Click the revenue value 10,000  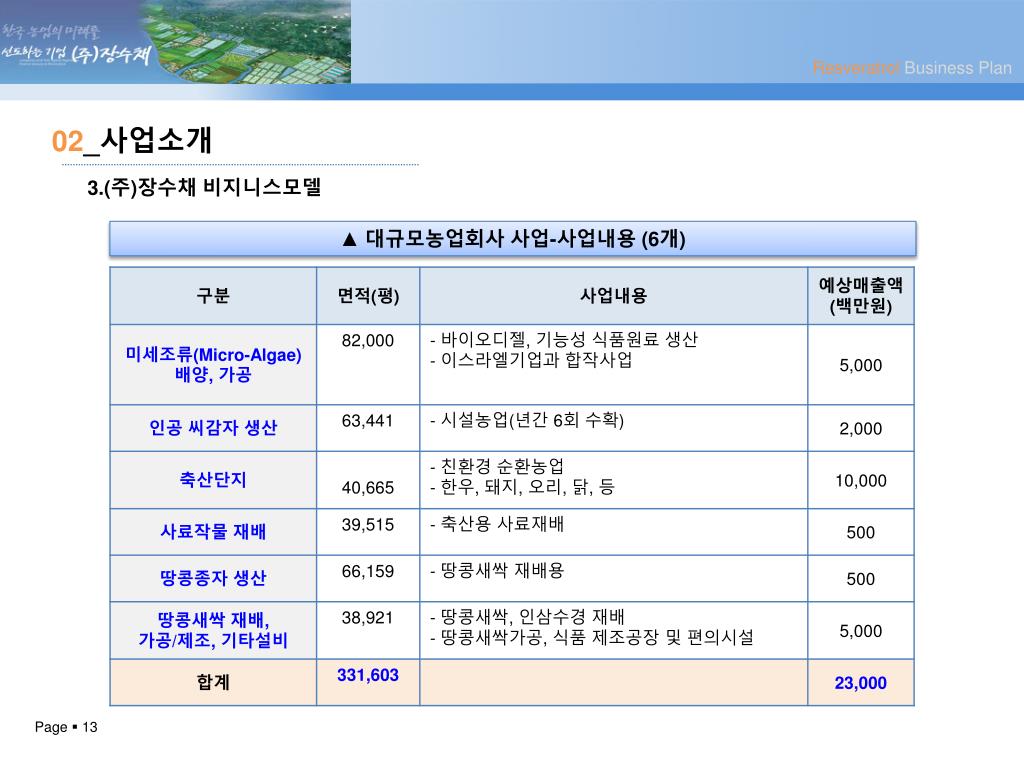[860, 481]
